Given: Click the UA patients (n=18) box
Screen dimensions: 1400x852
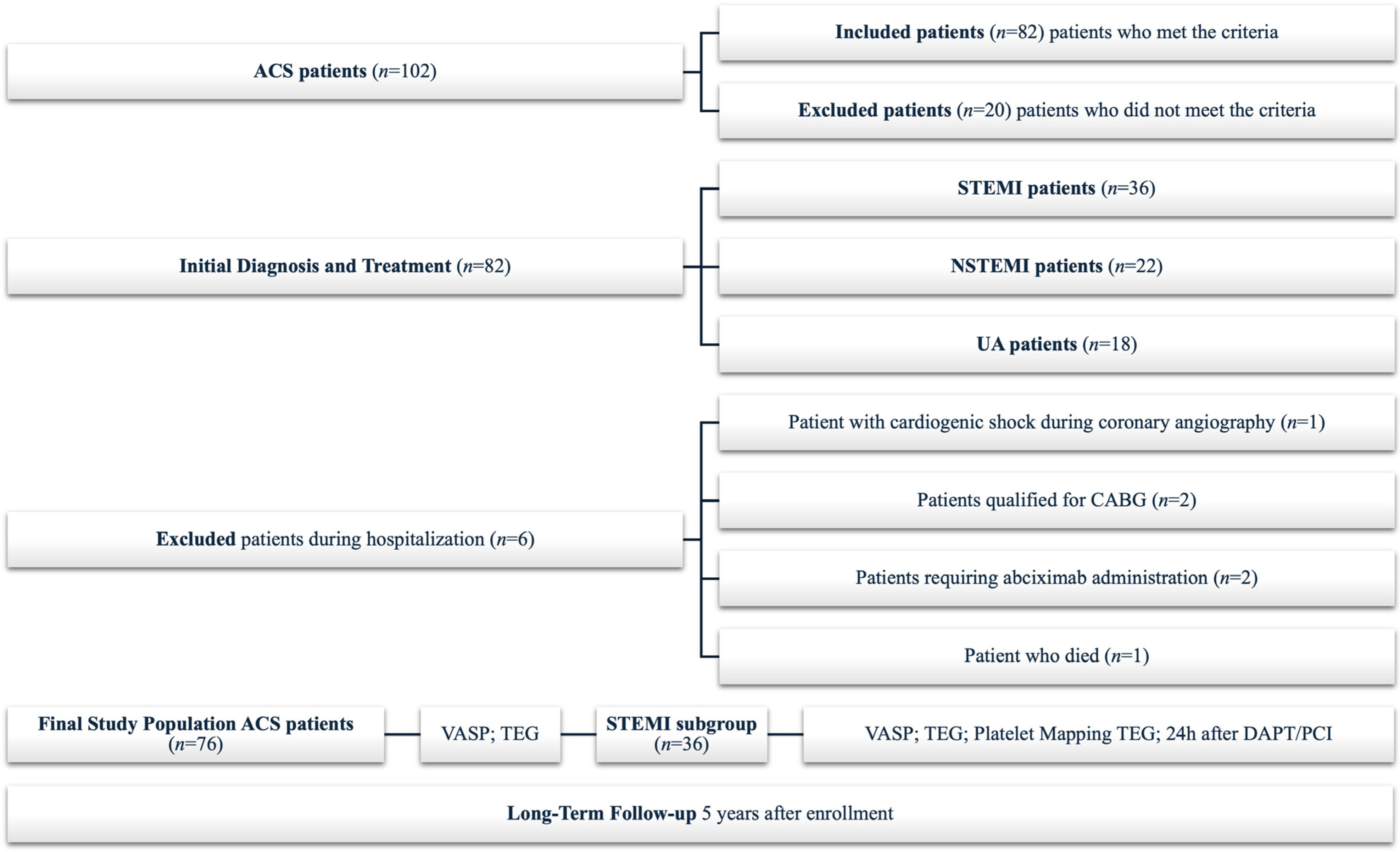Looking at the screenshot, I should (x=1056, y=344).
